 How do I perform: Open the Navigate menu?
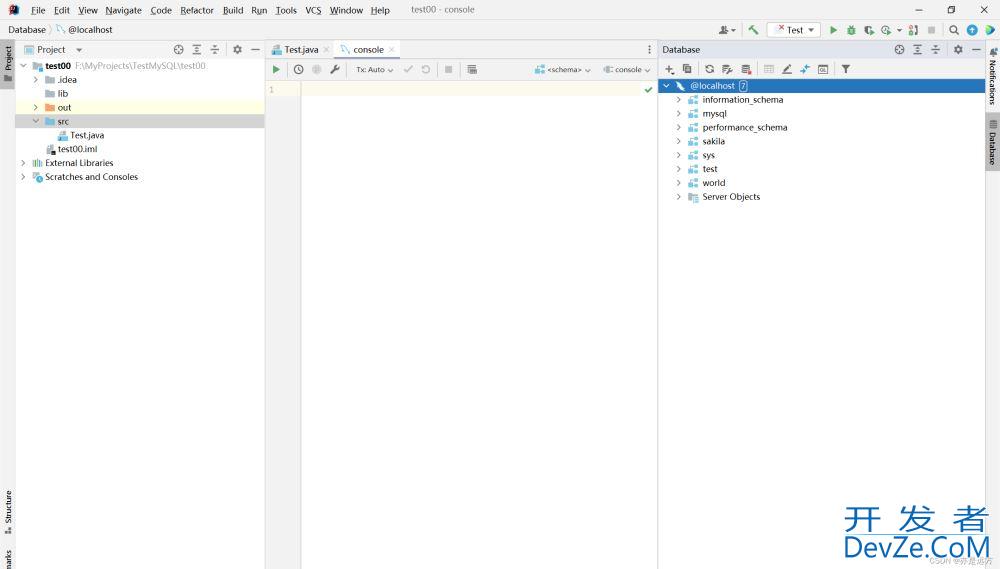123,10
